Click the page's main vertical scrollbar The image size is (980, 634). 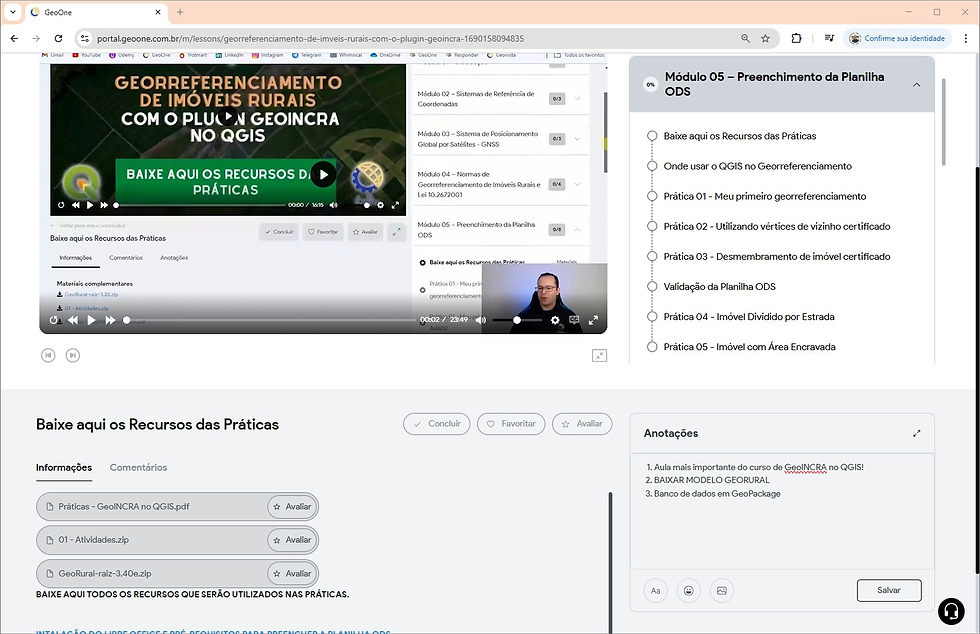point(978,370)
